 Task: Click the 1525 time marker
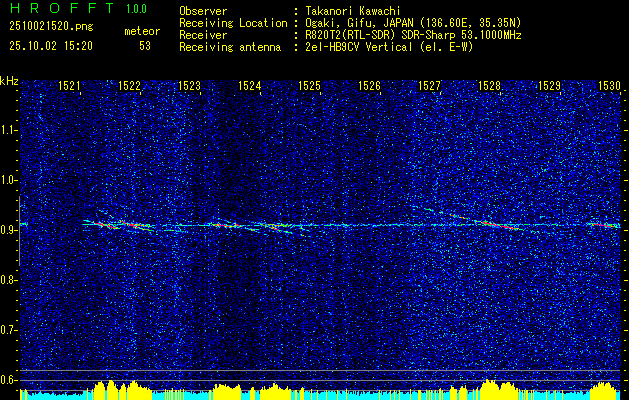(309, 85)
